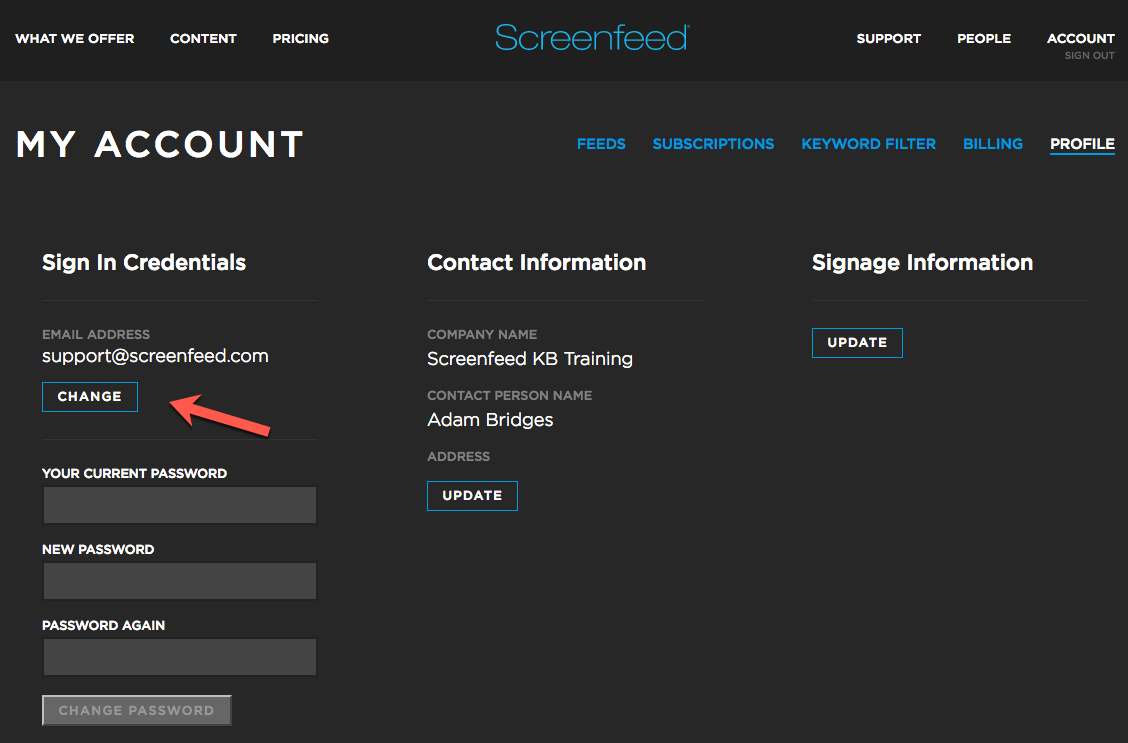Open the Support page
This screenshot has width=1128, height=743.
(888, 39)
